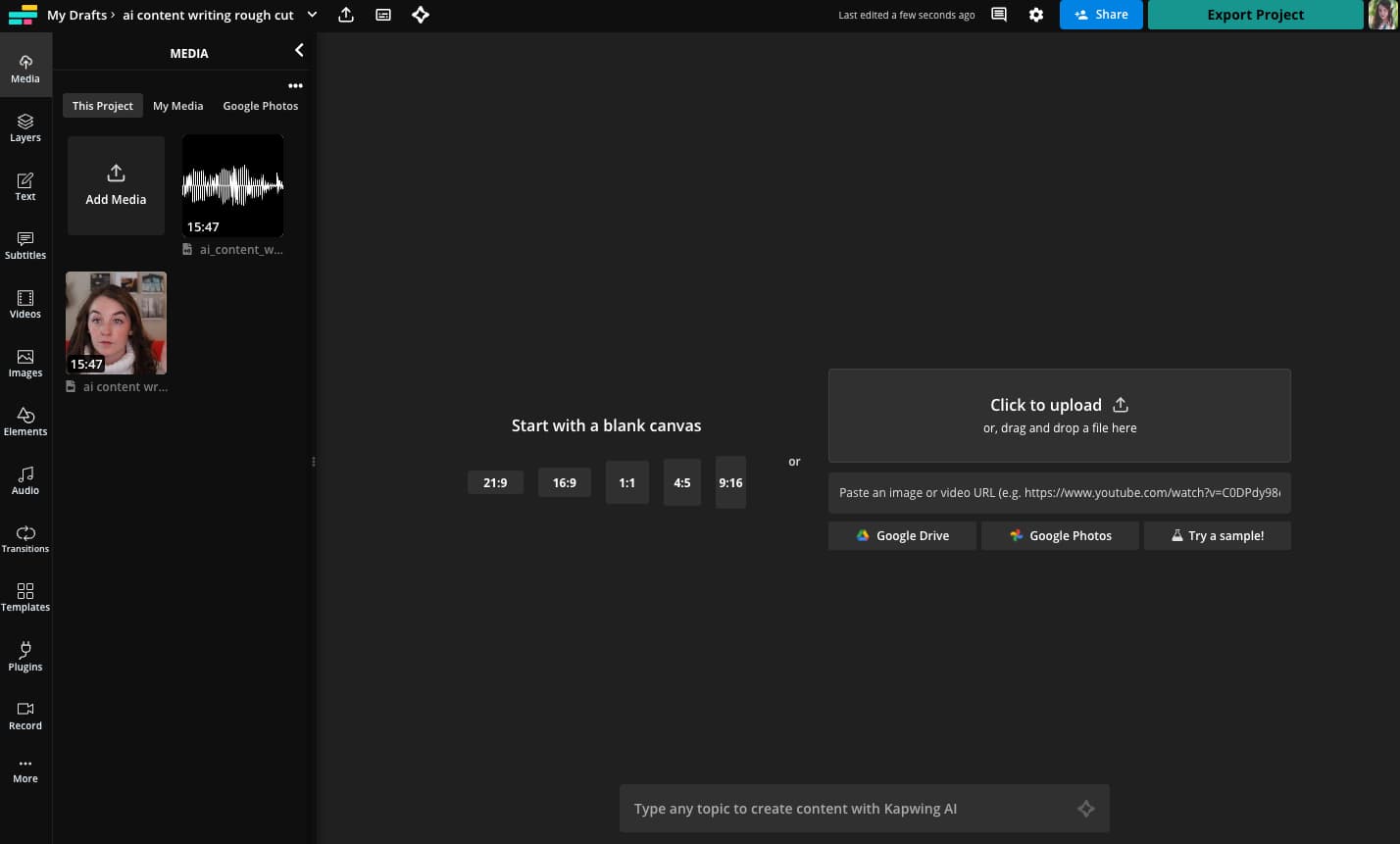The width and height of the screenshot is (1400, 844).
Task: Switch to the My Media tab
Action: coord(177,105)
